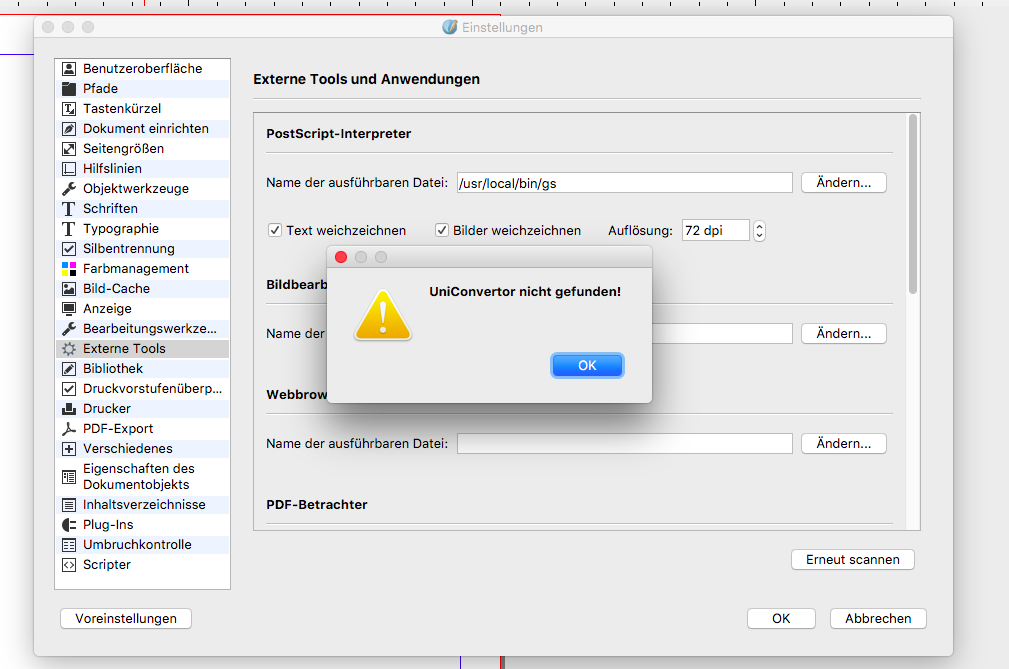Toggle the Text weichzeichnen checkbox

point(275,230)
